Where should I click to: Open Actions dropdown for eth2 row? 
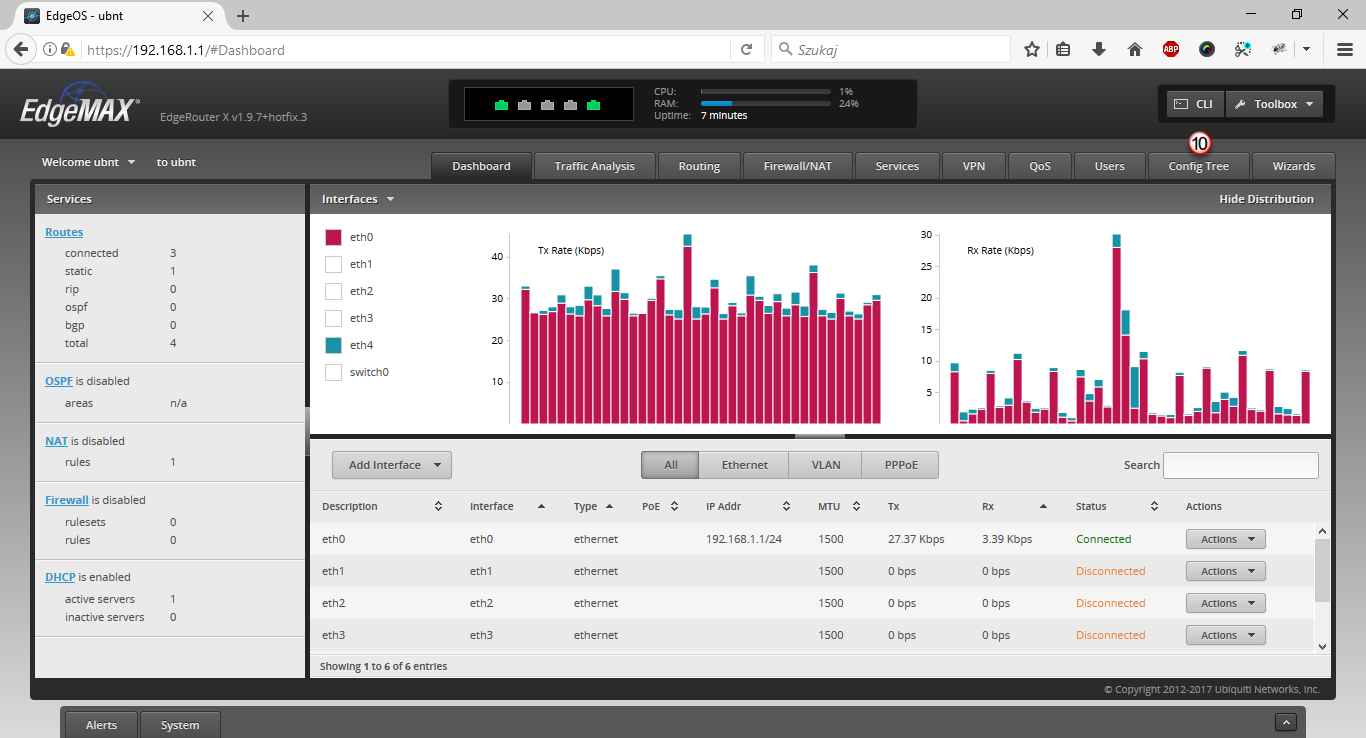point(1226,603)
